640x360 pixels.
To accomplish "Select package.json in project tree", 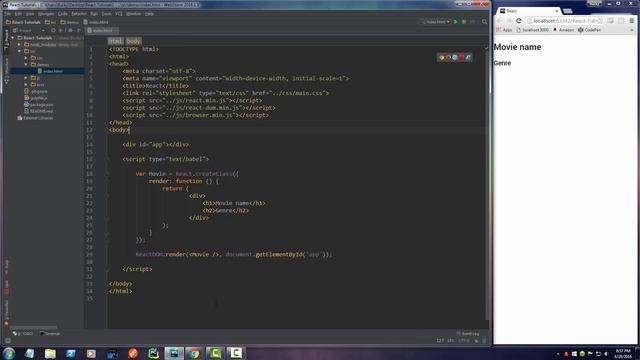I will (x=39, y=104).
